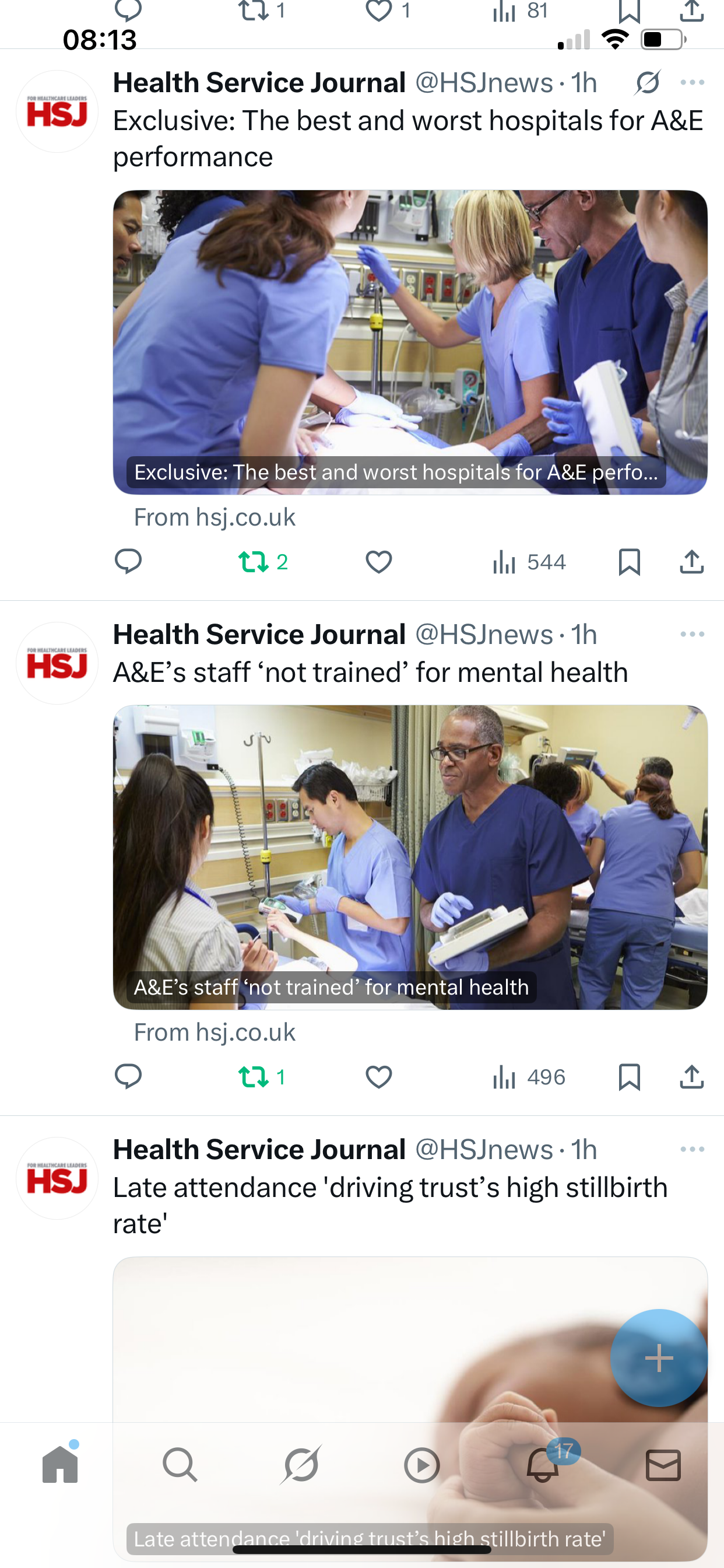Open Grok icon on first HSJ tweet
The width and height of the screenshot is (724, 1568).
(x=647, y=83)
